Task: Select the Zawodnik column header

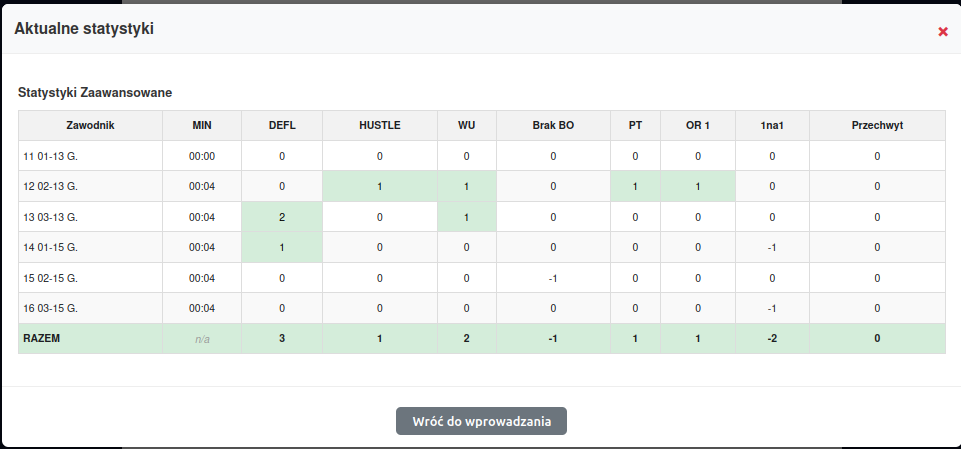Action: tap(91, 126)
